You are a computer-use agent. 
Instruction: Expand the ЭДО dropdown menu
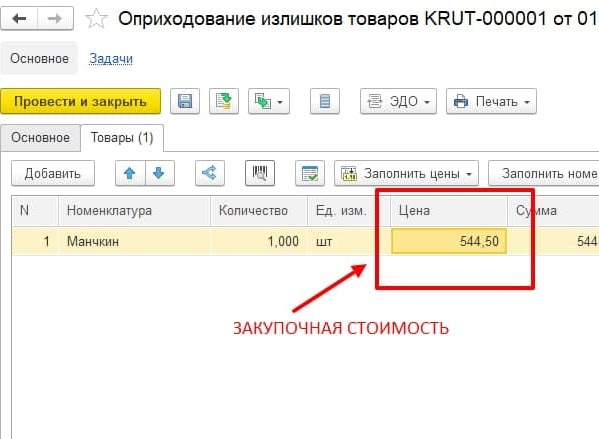click(398, 101)
